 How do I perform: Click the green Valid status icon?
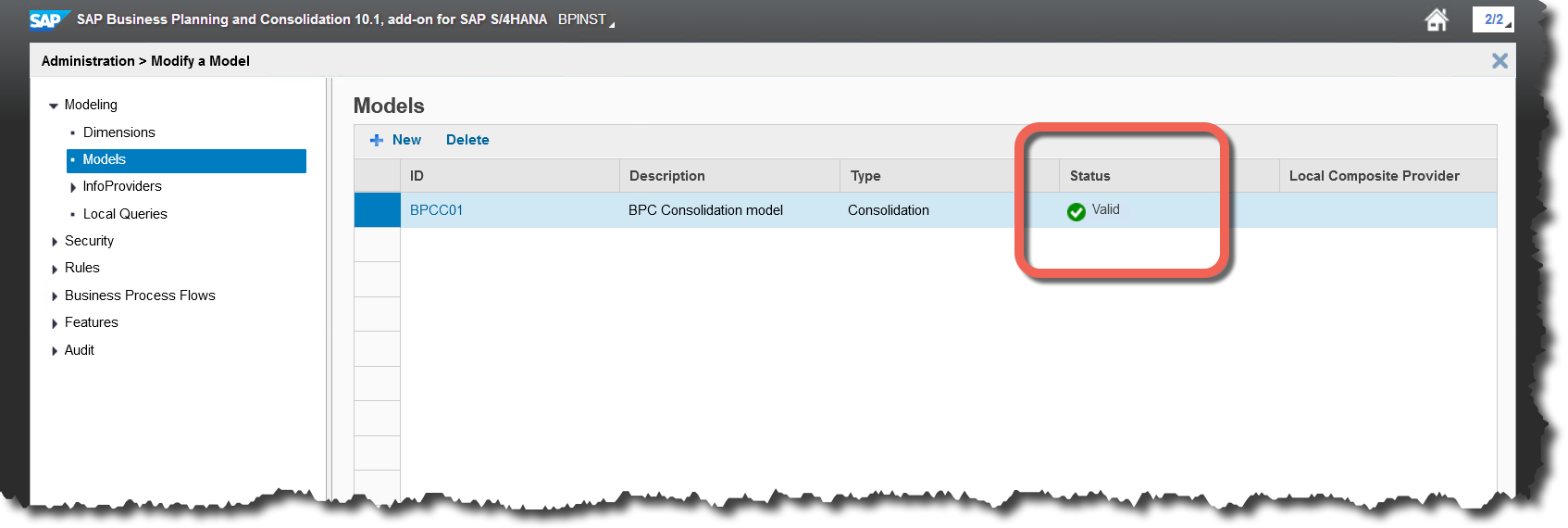[1076, 212]
